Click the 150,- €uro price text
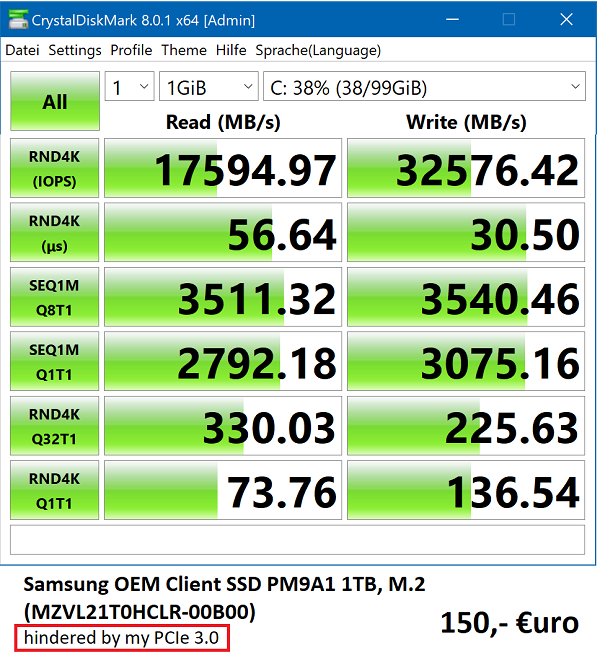 click(x=510, y=623)
